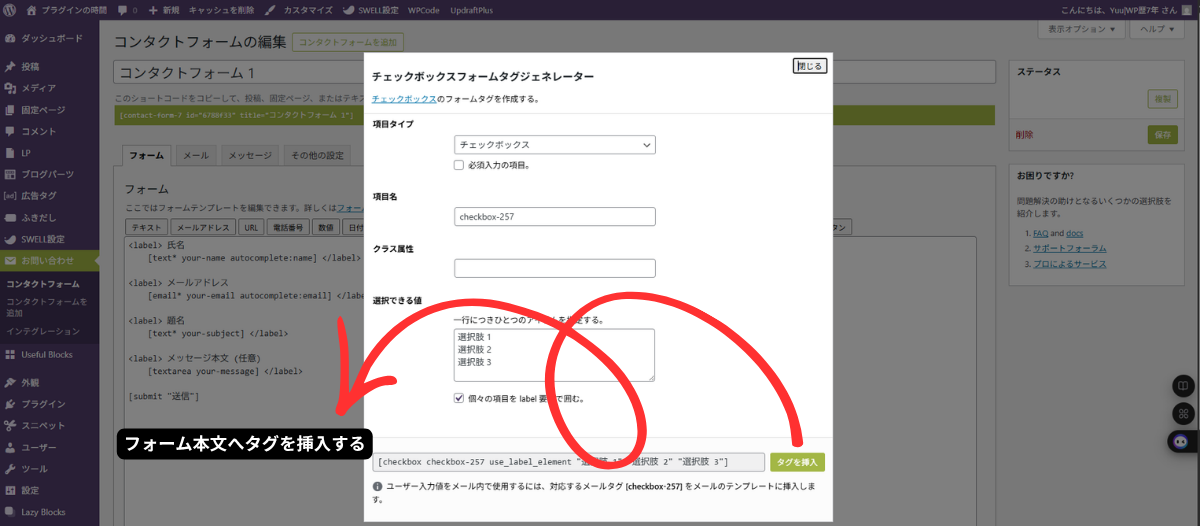Open the display options dropdown
The height and width of the screenshot is (526, 1200).
(1083, 29)
